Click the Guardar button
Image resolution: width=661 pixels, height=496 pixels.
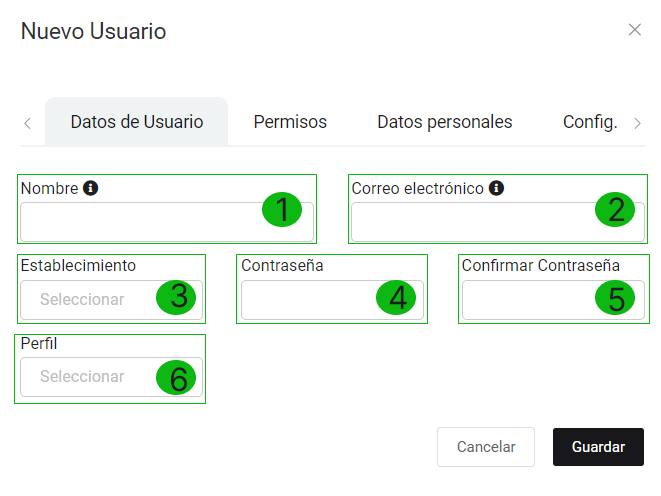tap(598, 447)
